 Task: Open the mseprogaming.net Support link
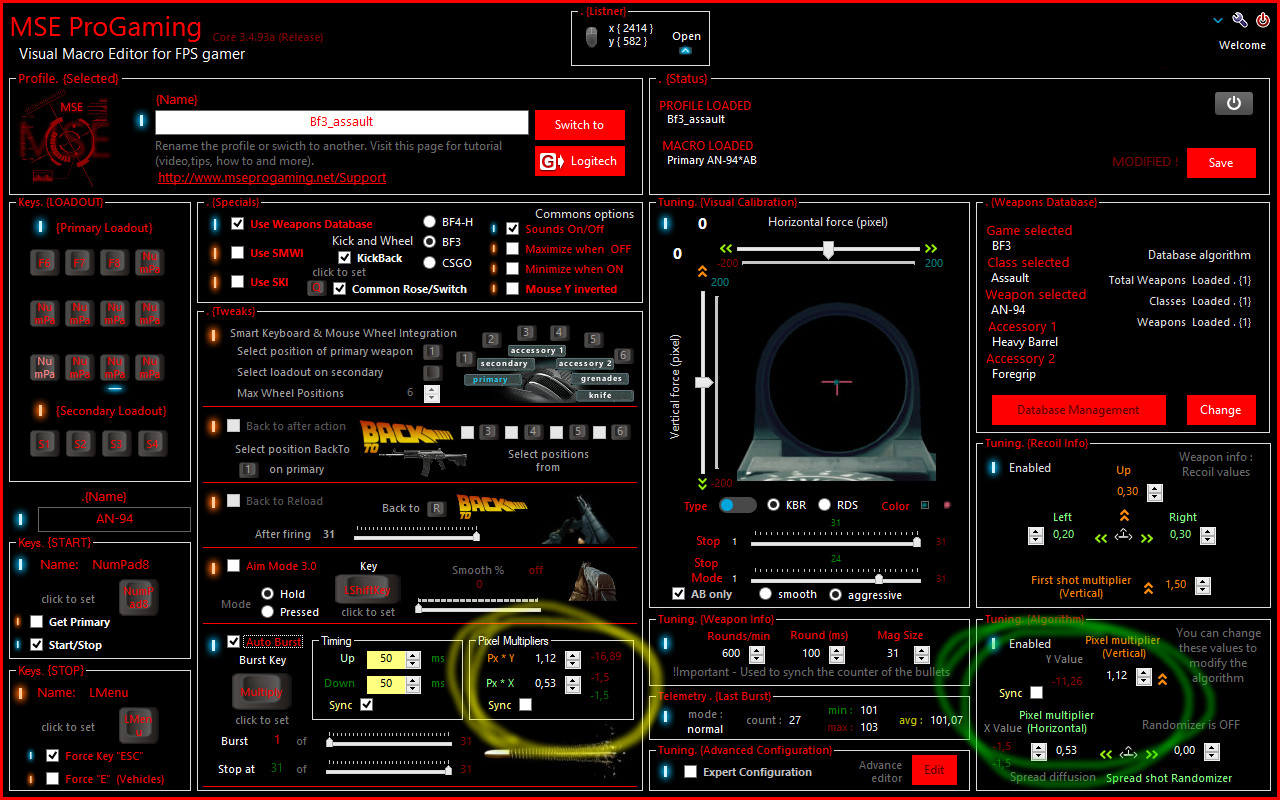272,177
